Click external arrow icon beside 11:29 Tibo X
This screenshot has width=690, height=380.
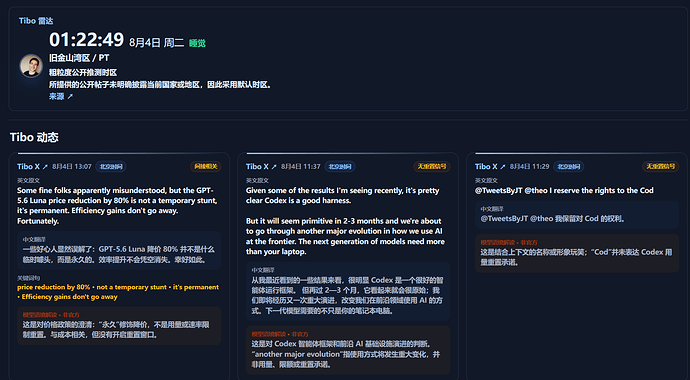503,167
